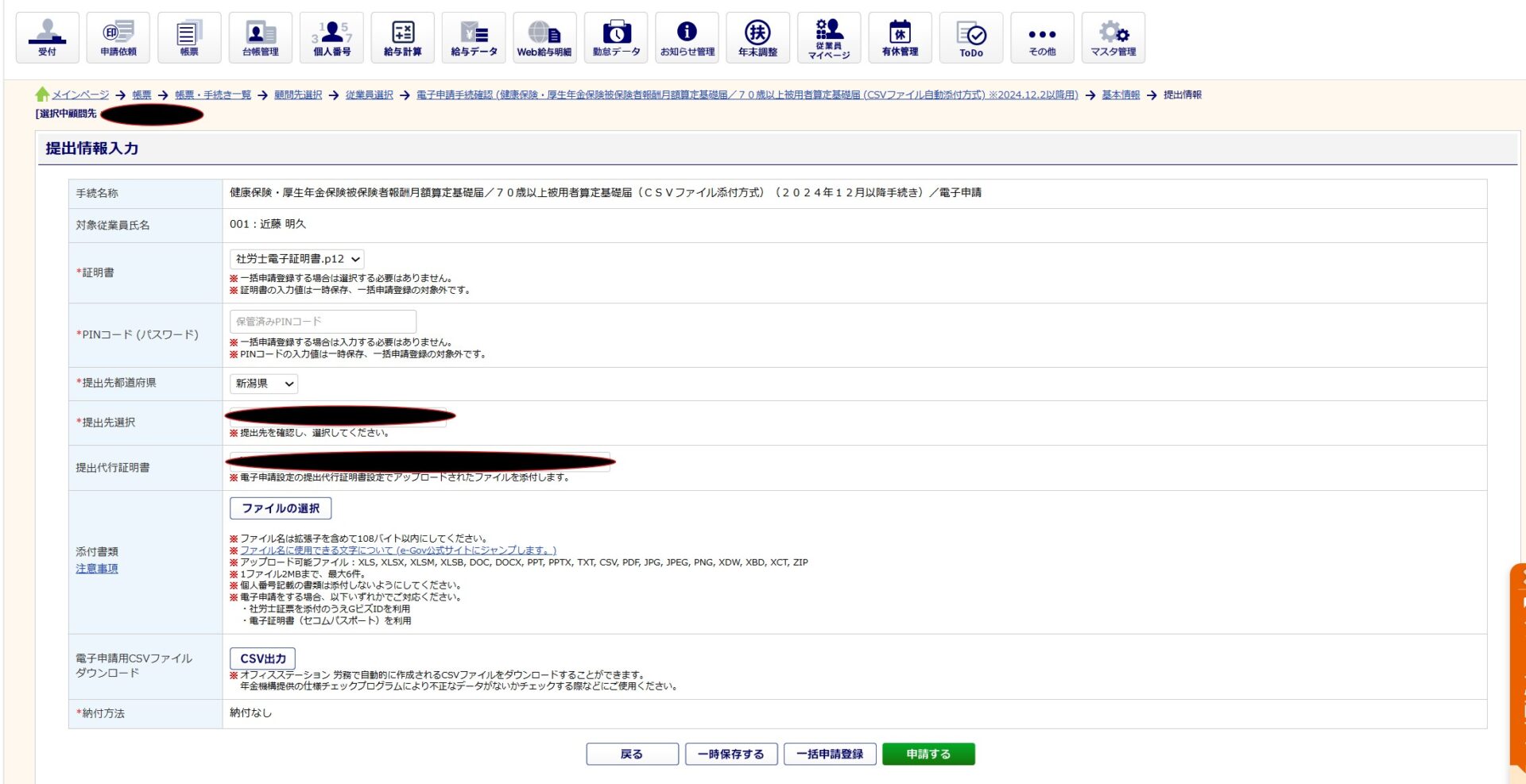Open the 給与計算 payroll calculation icon

point(402,37)
